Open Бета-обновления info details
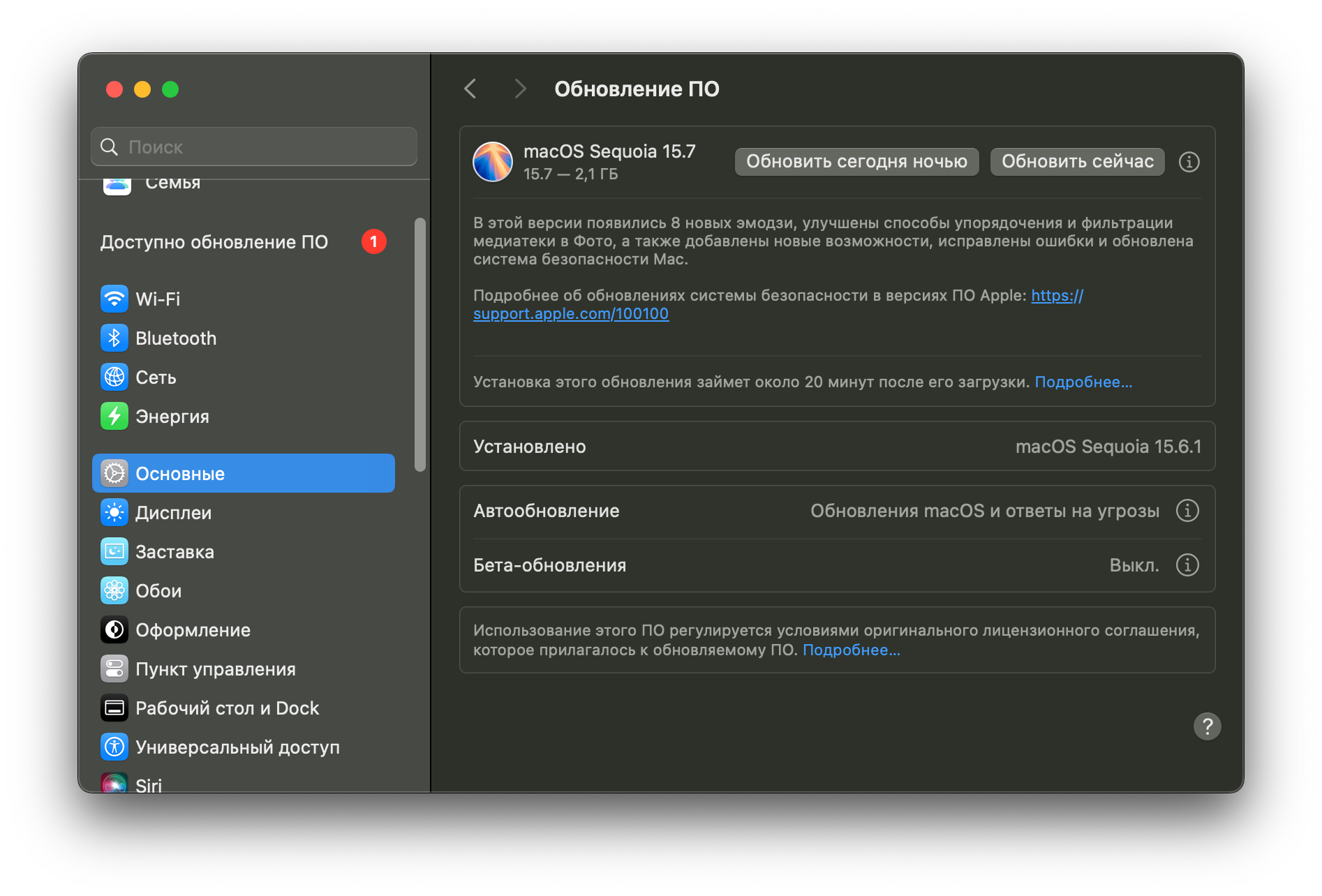The width and height of the screenshot is (1322, 896). tap(1187, 565)
